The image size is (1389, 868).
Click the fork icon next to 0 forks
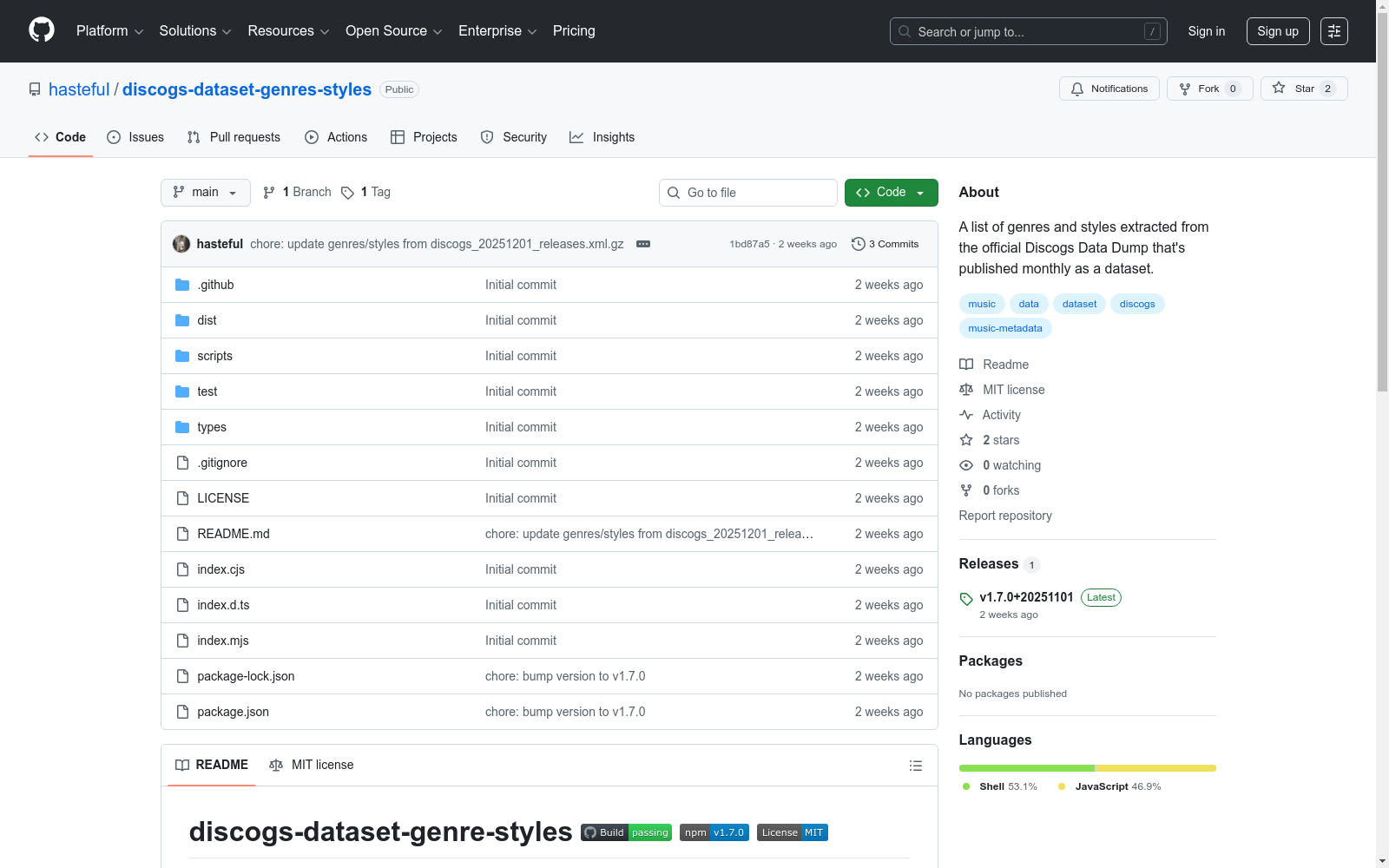click(x=966, y=490)
